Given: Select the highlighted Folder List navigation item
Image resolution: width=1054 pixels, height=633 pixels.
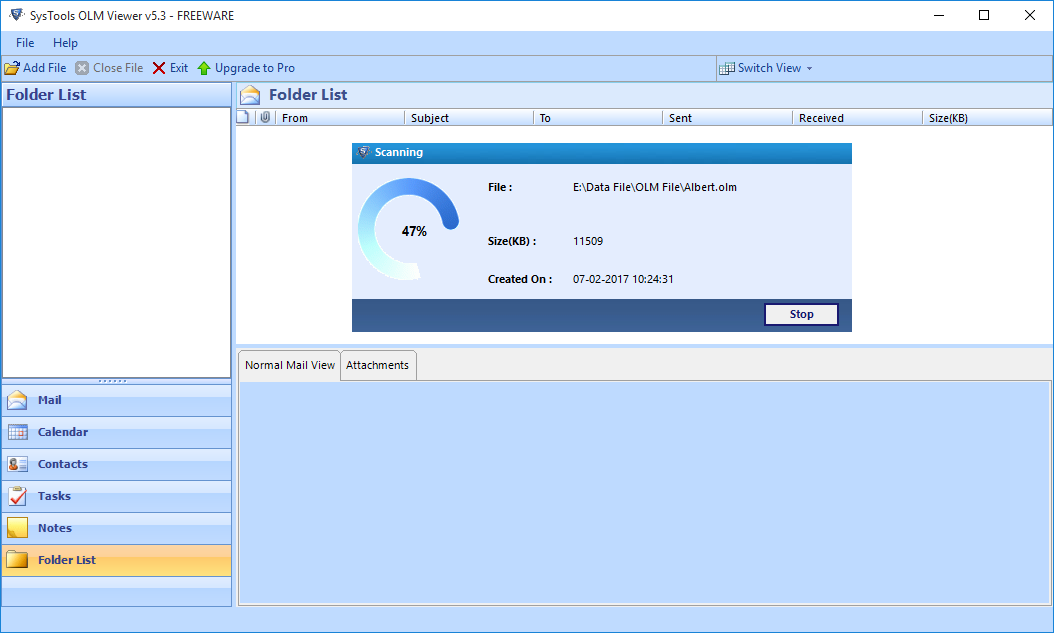Looking at the screenshot, I should coord(117,560).
